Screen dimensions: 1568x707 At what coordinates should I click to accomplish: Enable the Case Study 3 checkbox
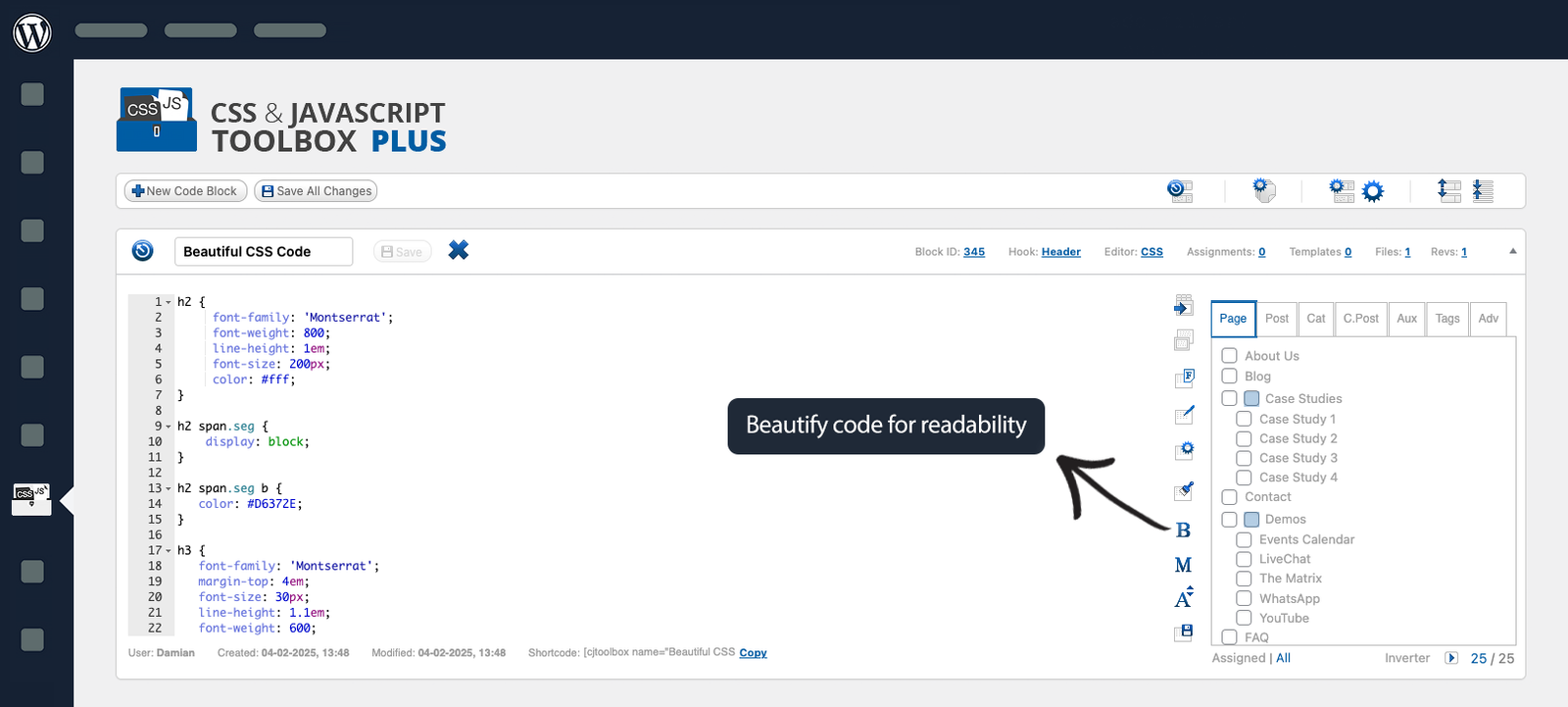tap(1244, 458)
